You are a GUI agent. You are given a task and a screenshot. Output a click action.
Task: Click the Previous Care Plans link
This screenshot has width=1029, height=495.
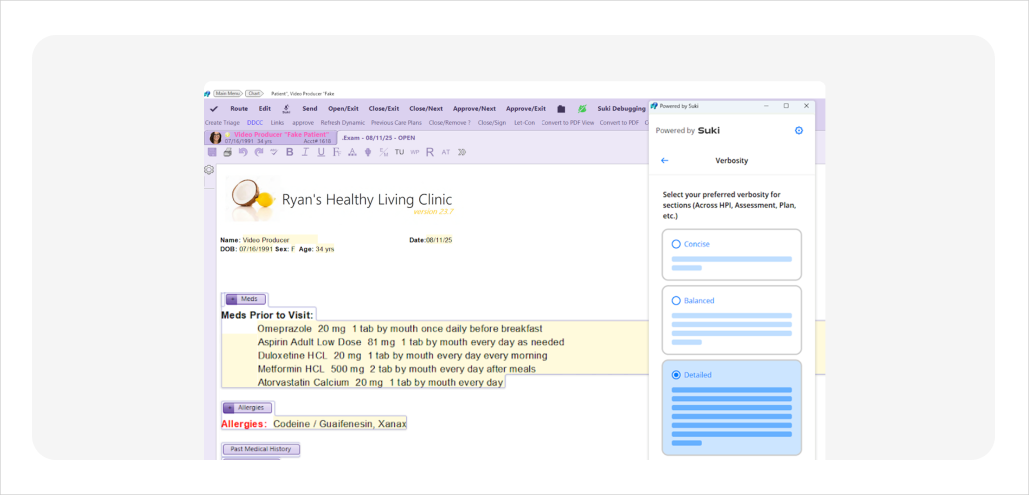click(x=396, y=123)
